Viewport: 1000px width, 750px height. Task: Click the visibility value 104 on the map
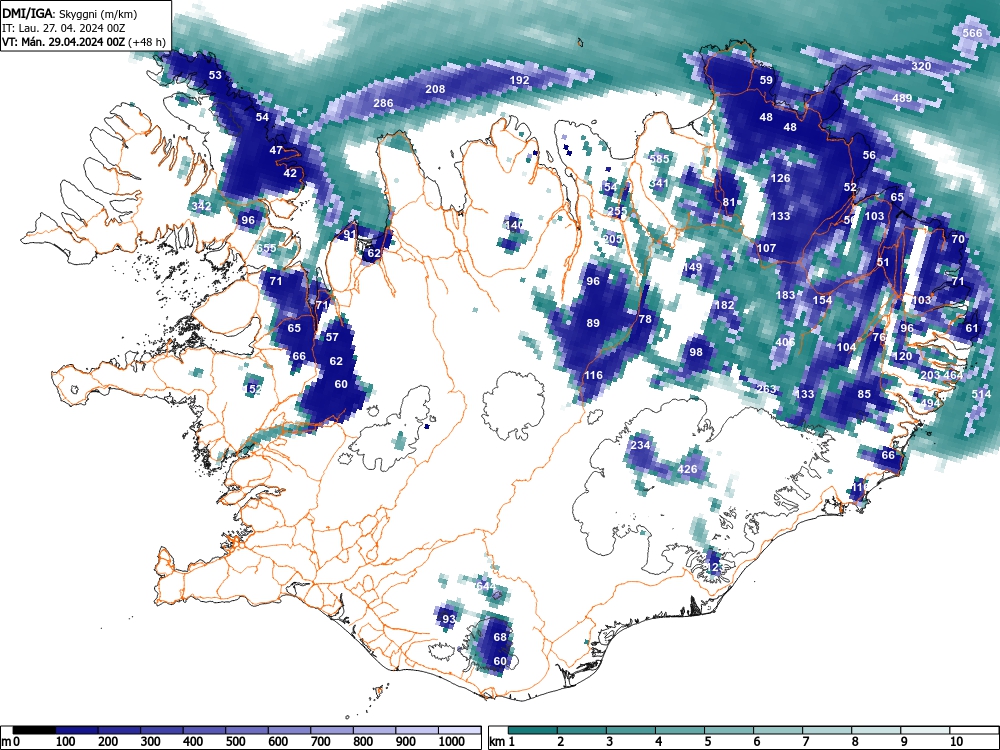(846, 347)
